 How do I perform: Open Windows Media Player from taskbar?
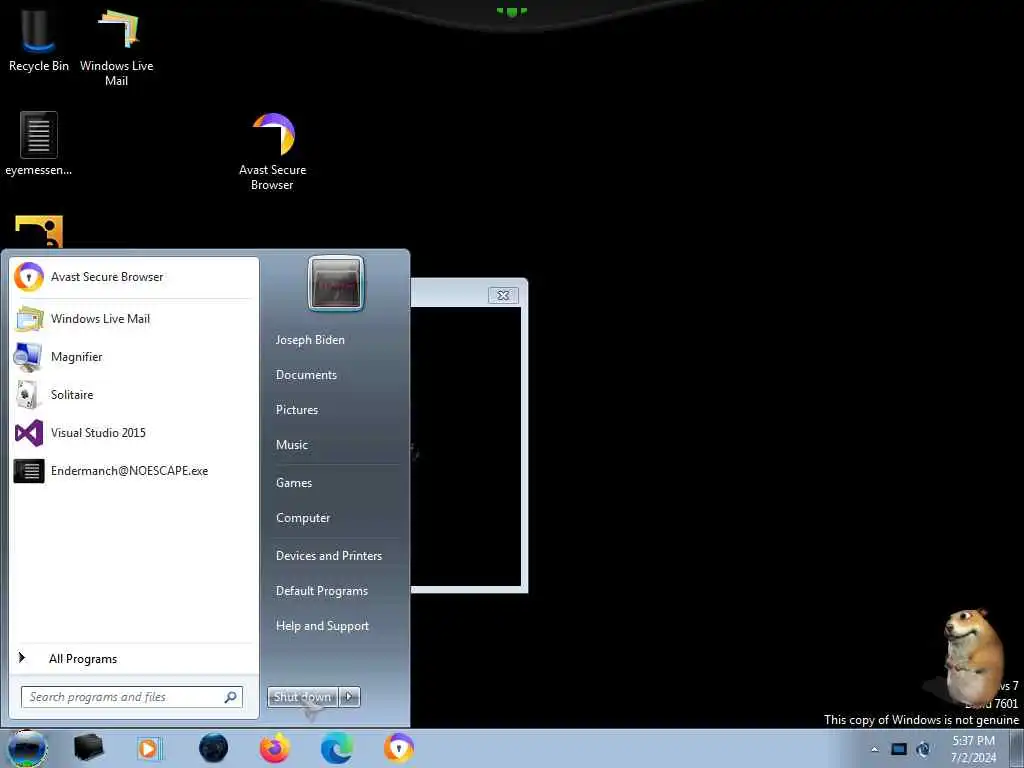tap(150, 748)
